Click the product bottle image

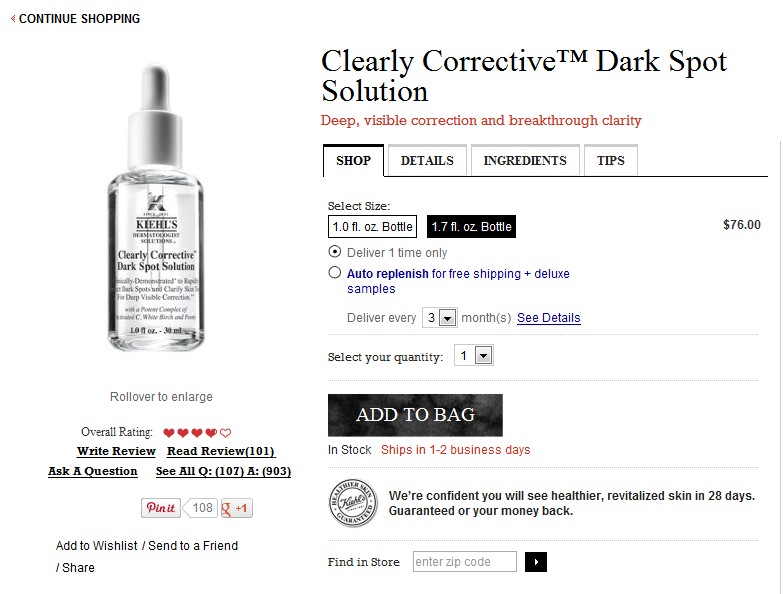160,210
